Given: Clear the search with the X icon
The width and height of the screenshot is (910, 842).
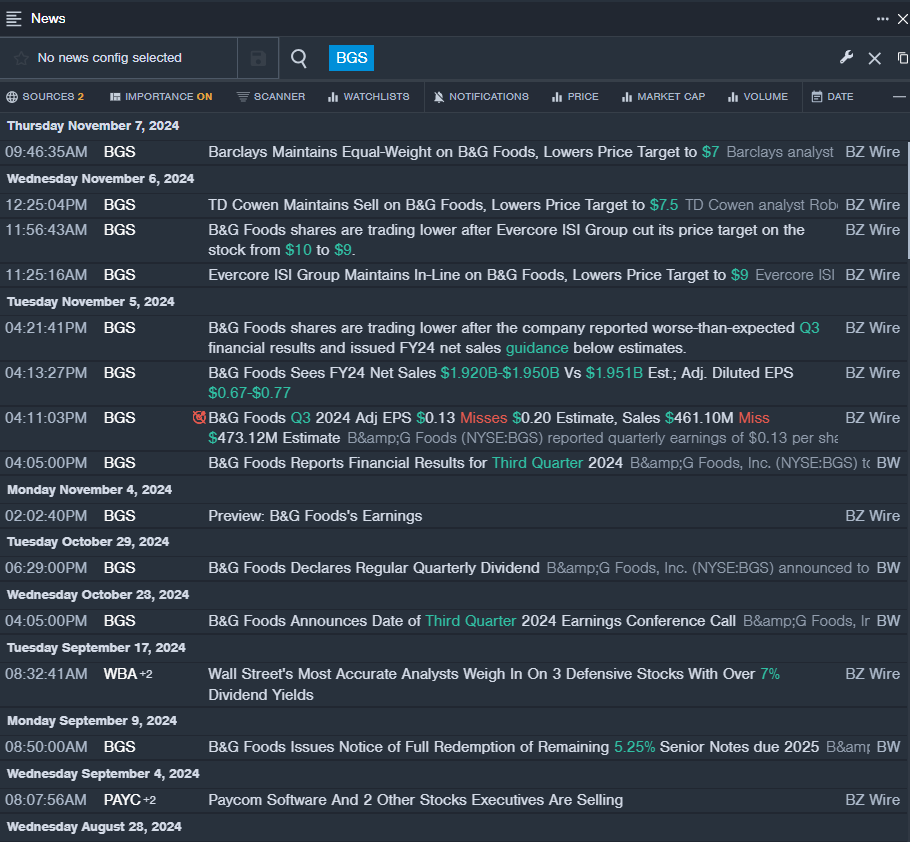Looking at the screenshot, I should click(x=874, y=59).
